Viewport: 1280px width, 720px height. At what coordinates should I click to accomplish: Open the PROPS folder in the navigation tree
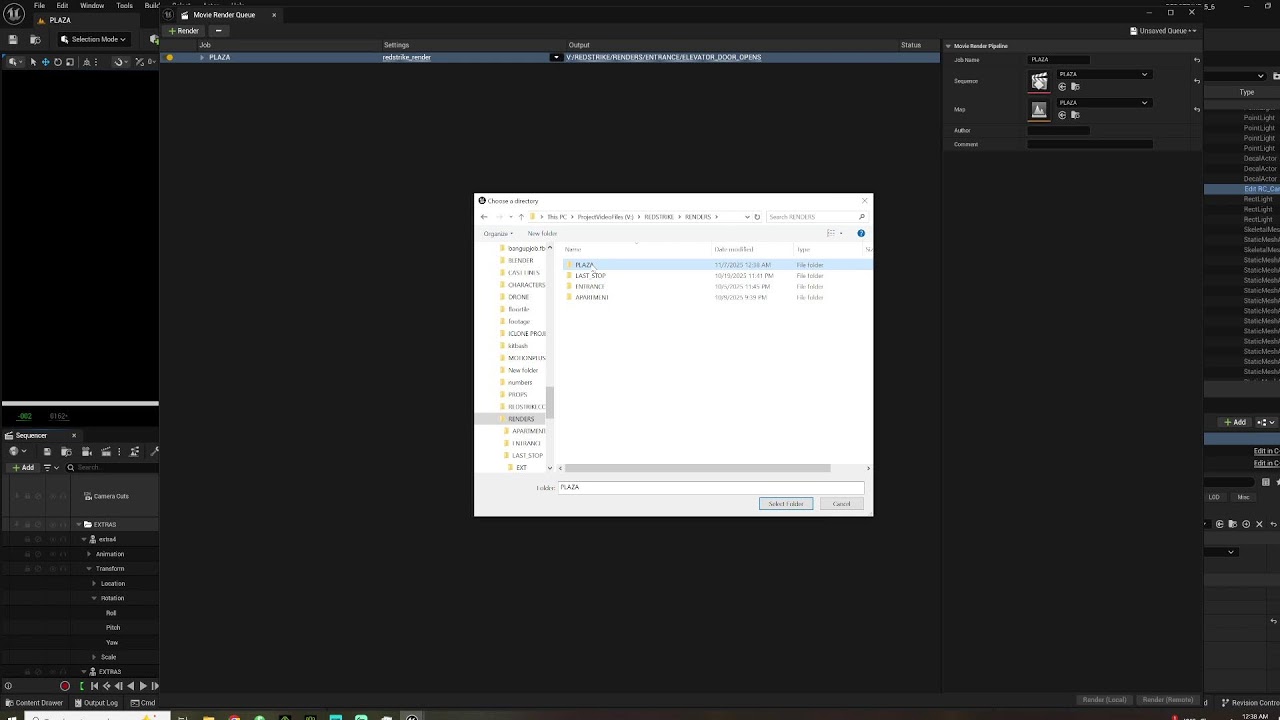517,394
